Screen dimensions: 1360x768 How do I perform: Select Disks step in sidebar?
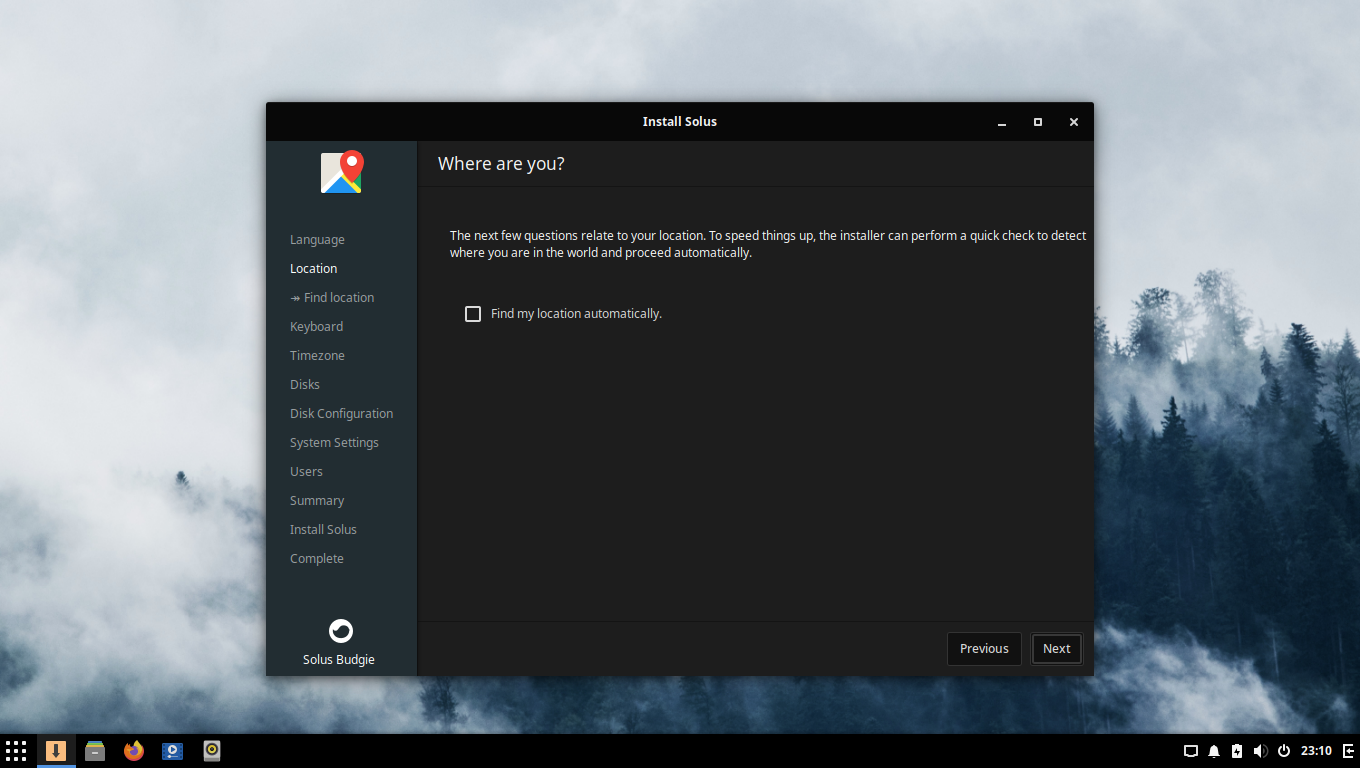(x=305, y=385)
